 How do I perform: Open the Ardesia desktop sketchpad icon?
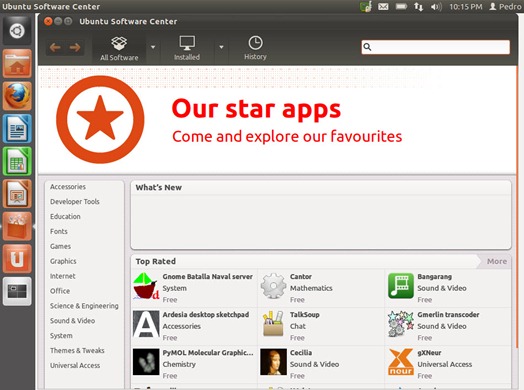pyautogui.click(x=146, y=324)
